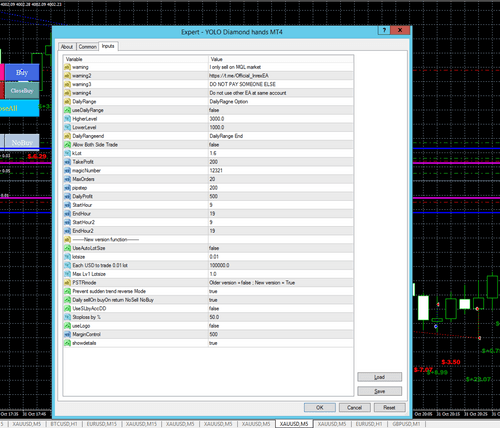Select the useLogo variable name
This screenshot has width=500, height=428.
(81, 326)
